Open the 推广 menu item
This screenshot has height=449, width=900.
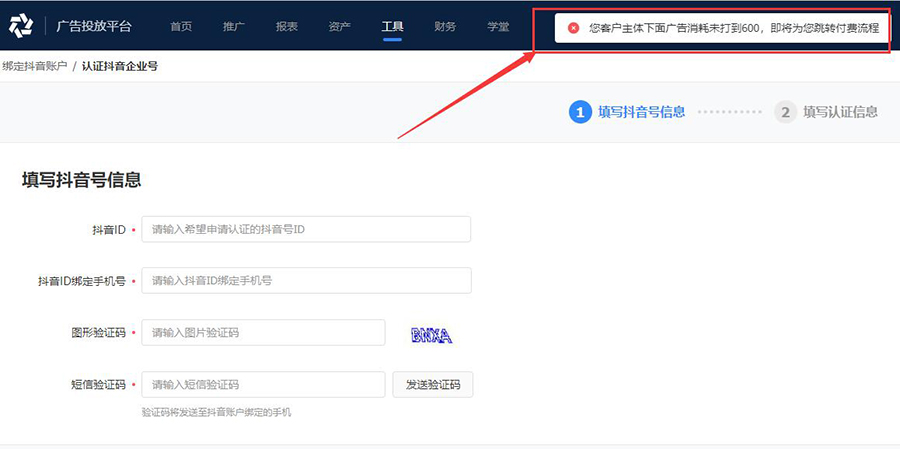[x=234, y=26]
